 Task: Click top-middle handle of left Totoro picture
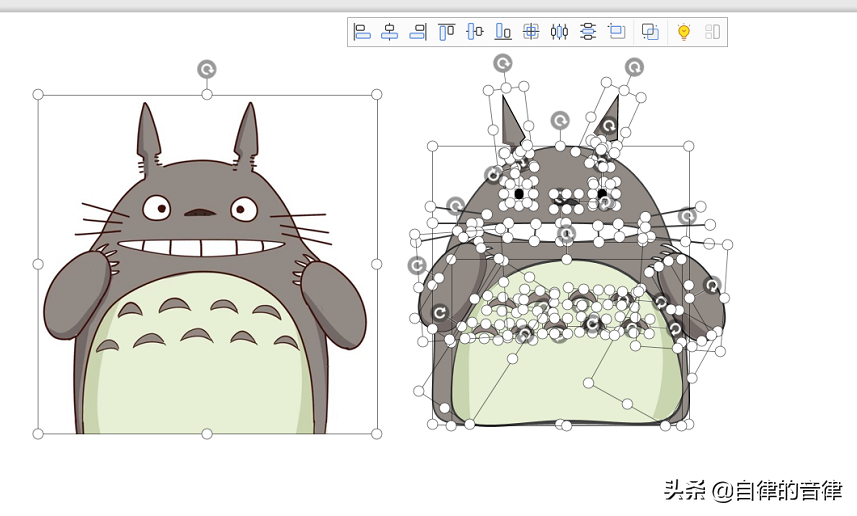[207, 95]
